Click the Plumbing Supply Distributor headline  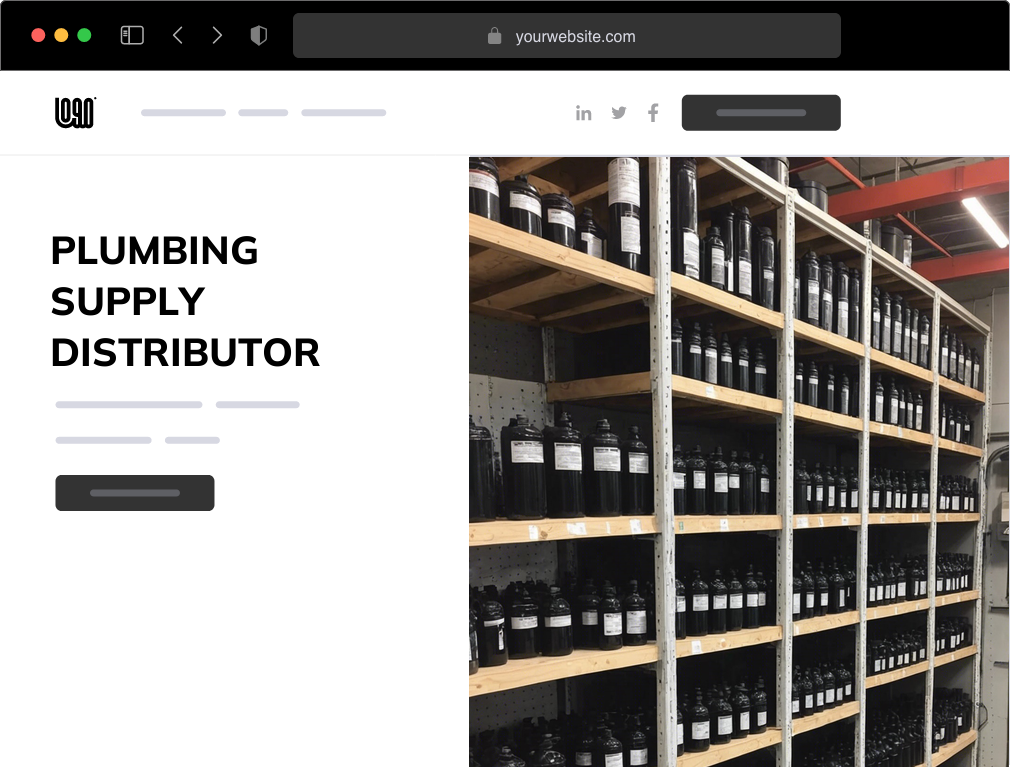pyautogui.click(x=185, y=301)
